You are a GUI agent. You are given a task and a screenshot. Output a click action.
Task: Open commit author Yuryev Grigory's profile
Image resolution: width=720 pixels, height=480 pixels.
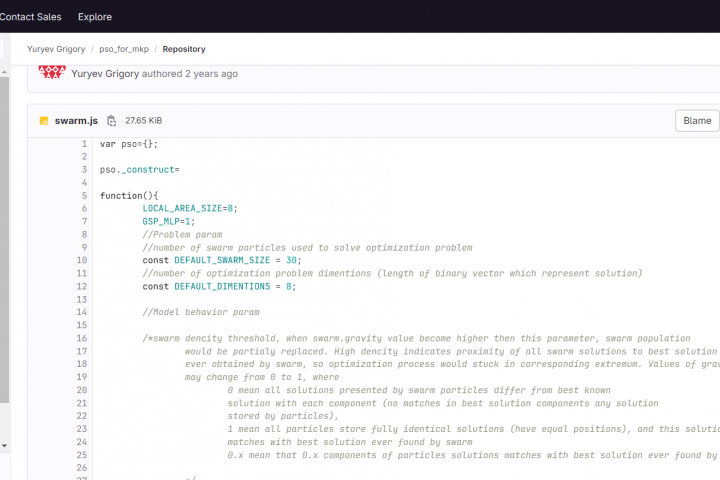(x=104, y=73)
